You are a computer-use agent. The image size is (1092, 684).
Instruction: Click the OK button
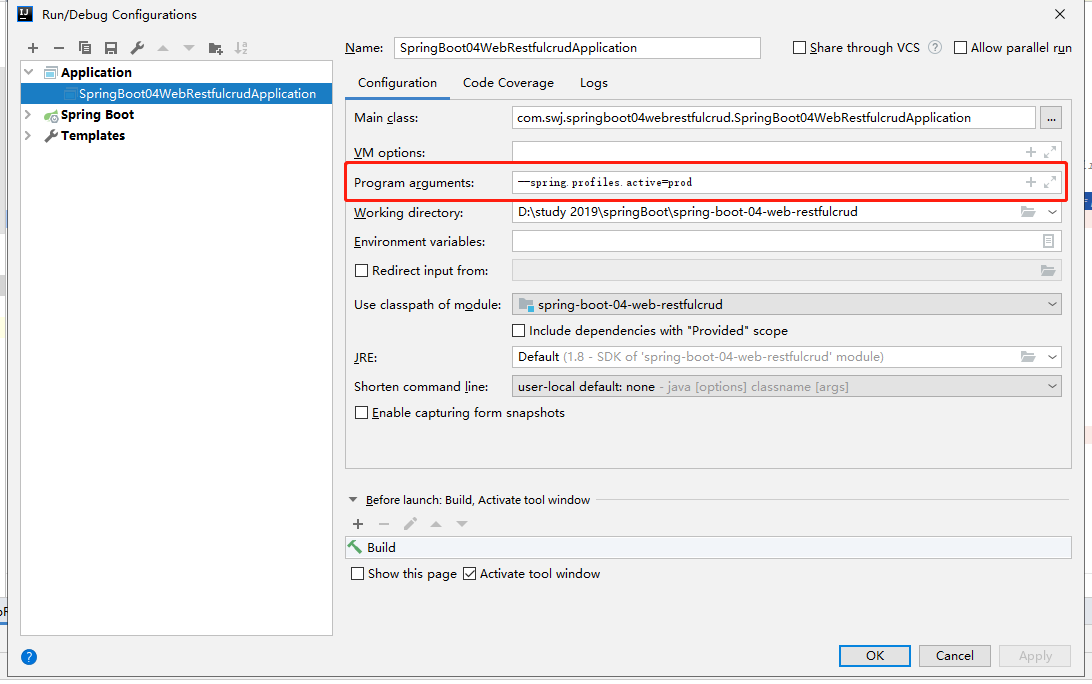click(875, 655)
